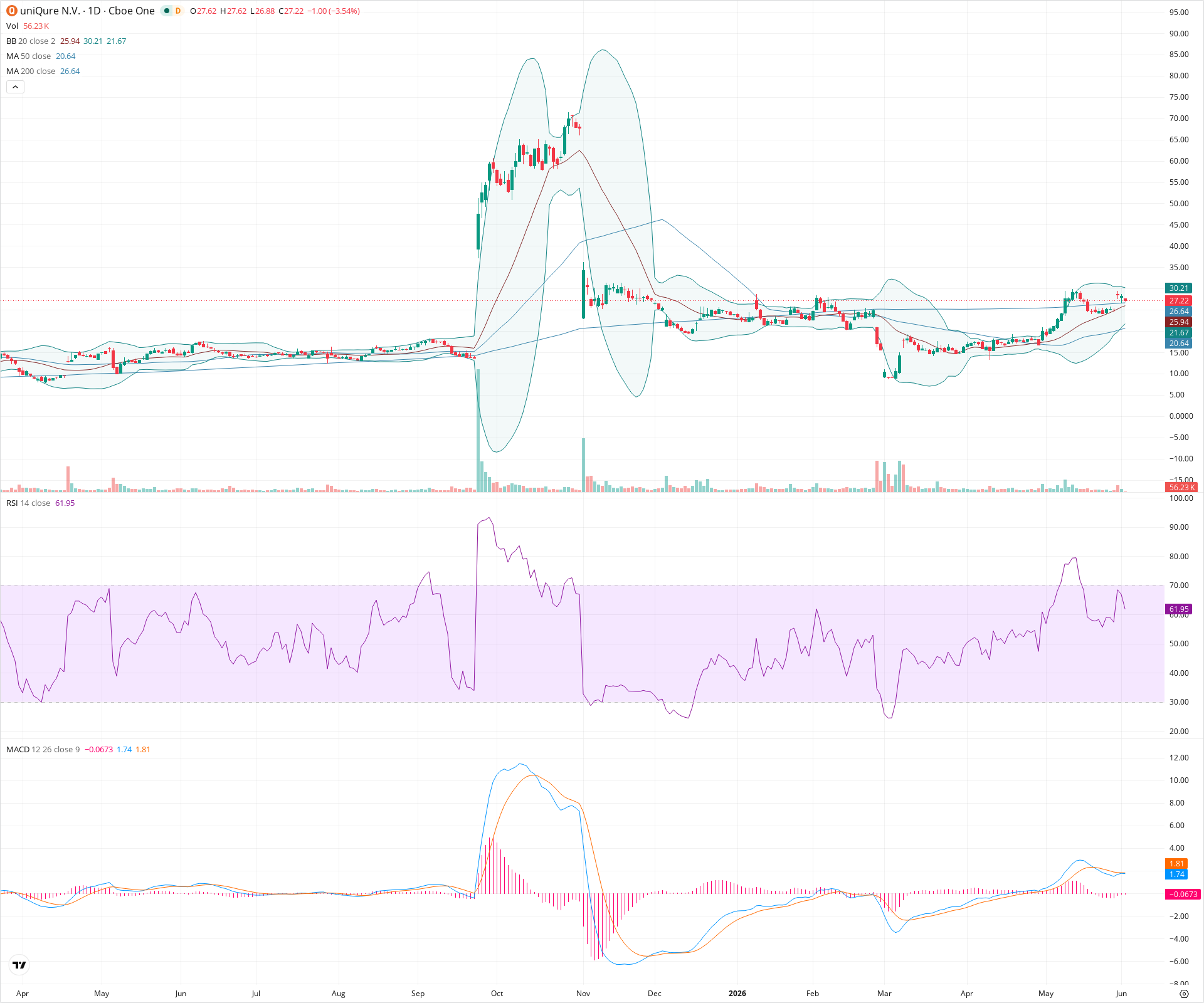This screenshot has height=1003, width=1204.
Task: Click the pink −0.0673 histogram scale tag
Action: [1182, 895]
